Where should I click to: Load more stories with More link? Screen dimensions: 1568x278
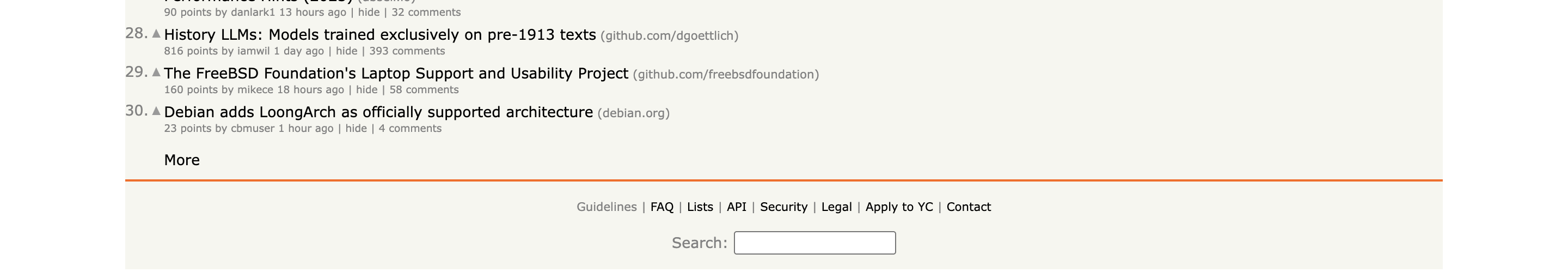click(181, 160)
